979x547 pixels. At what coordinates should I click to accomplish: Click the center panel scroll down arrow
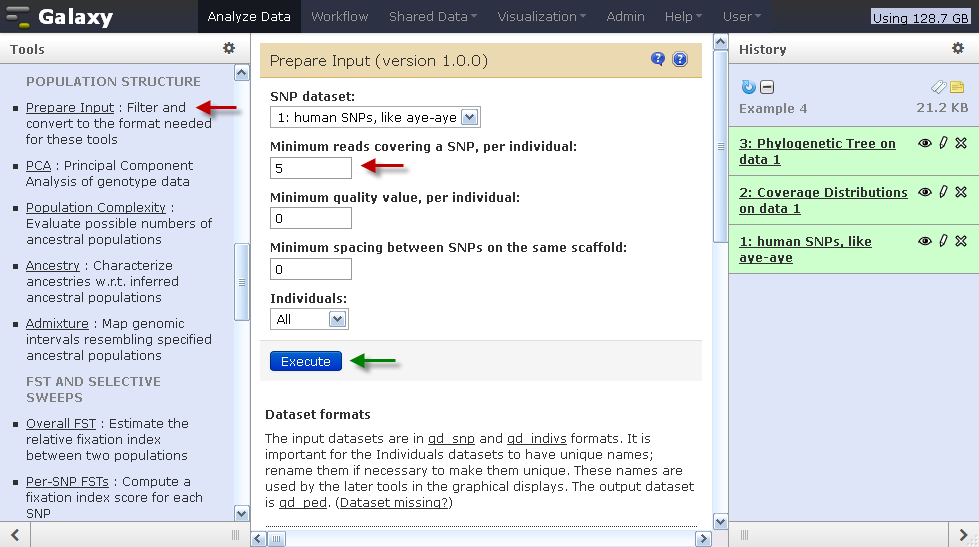720,522
